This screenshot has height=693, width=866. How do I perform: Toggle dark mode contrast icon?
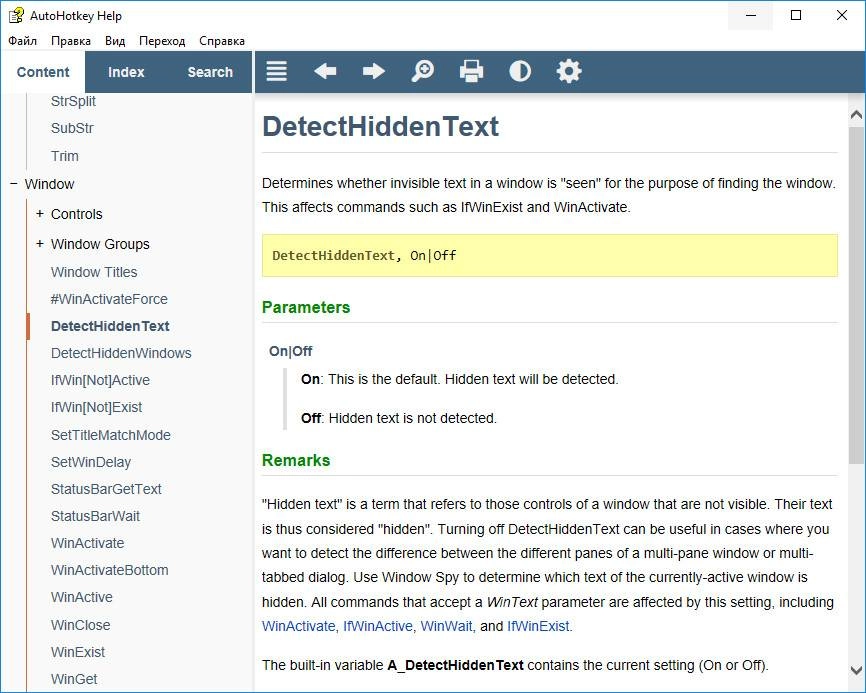click(x=520, y=71)
